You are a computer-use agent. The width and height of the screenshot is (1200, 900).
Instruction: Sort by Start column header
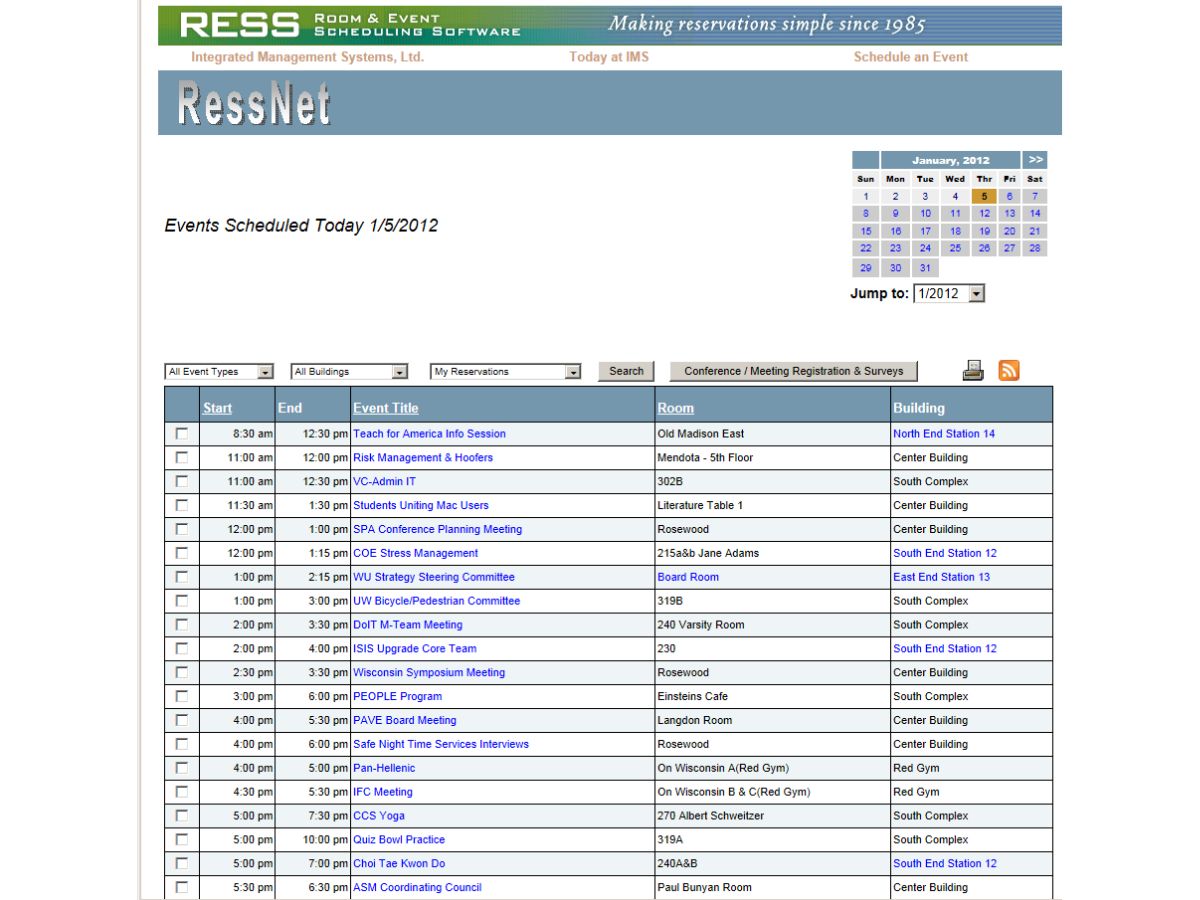(x=217, y=408)
